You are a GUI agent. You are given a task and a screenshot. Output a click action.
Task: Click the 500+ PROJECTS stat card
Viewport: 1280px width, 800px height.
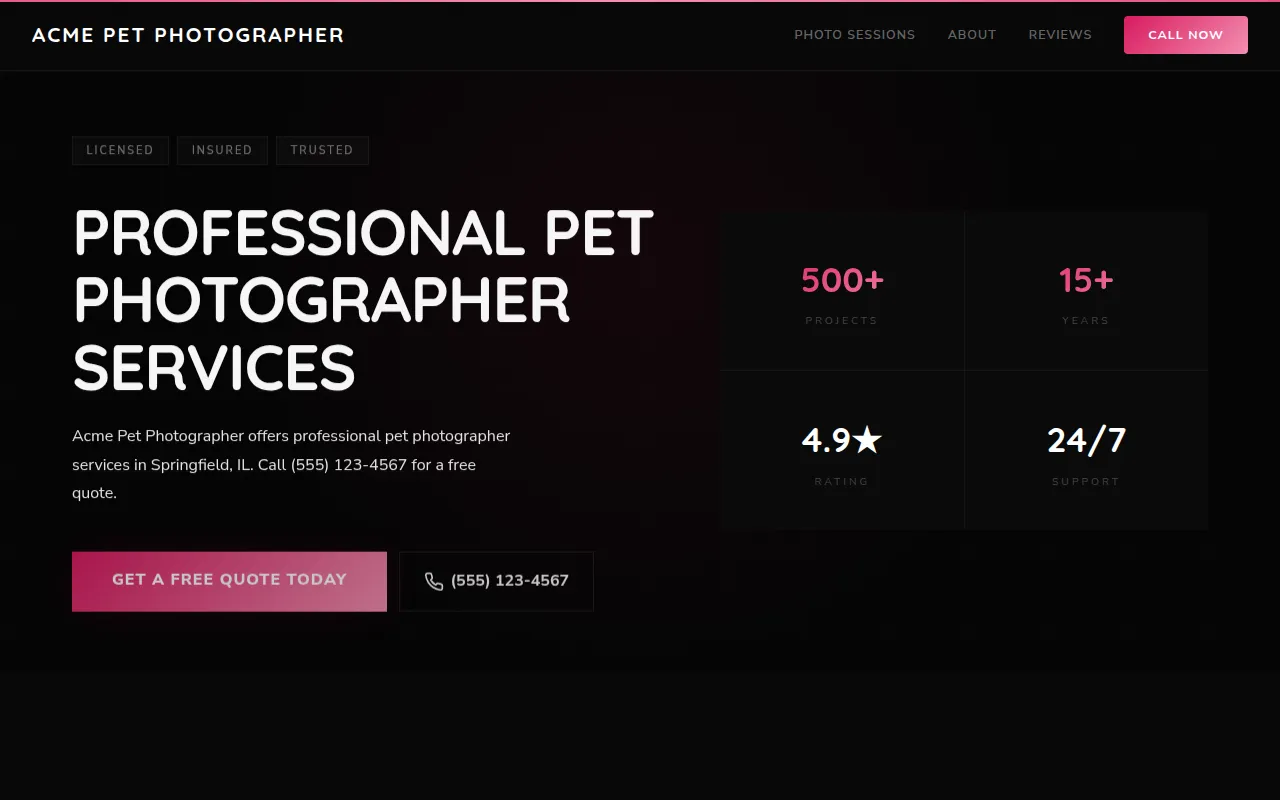[841, 291]
